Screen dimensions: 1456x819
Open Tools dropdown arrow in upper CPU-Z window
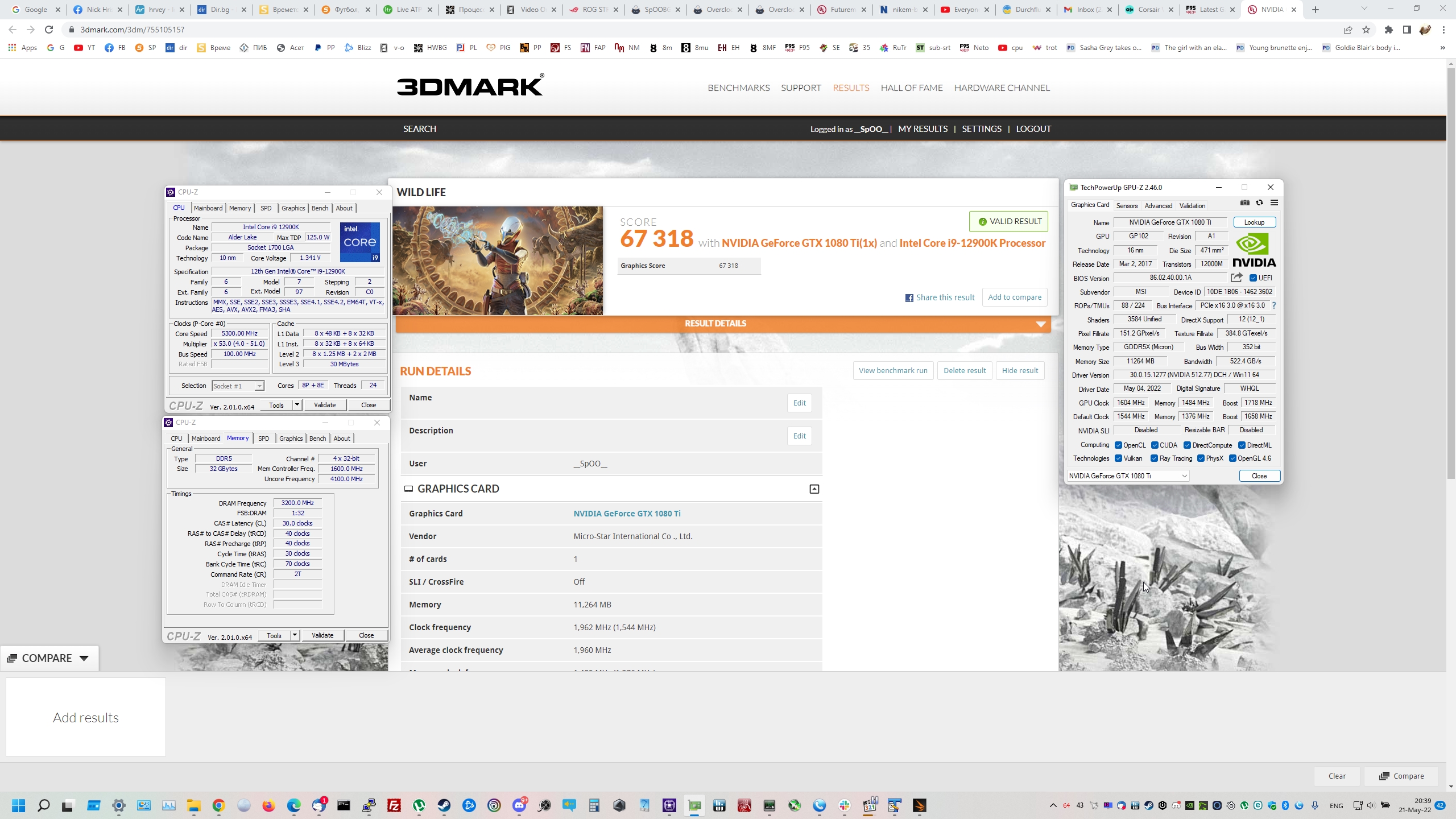[x=297, y=405]
